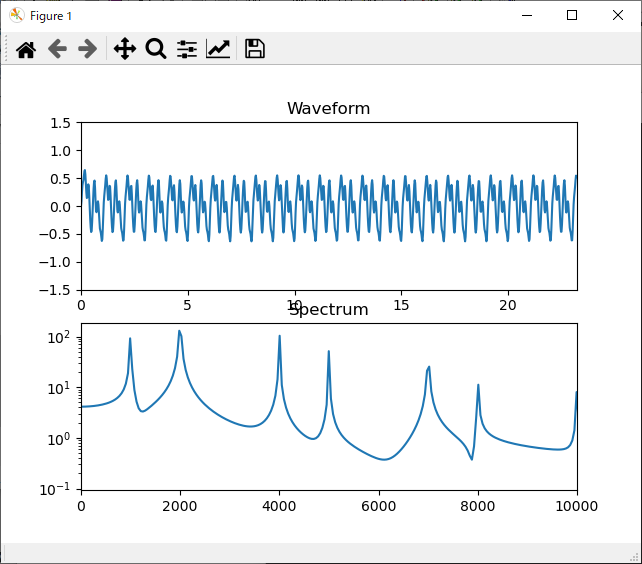
Task: Click the Home reset view icon
Action: click(26, 49)
